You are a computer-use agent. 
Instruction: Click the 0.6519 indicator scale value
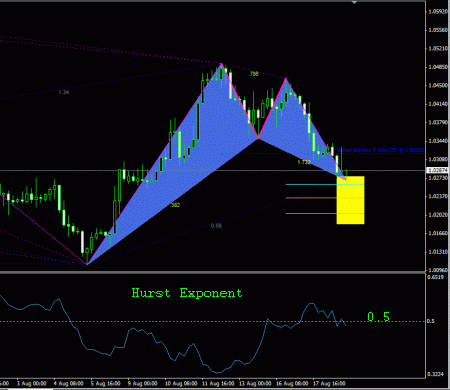click(x=436, y=277)
